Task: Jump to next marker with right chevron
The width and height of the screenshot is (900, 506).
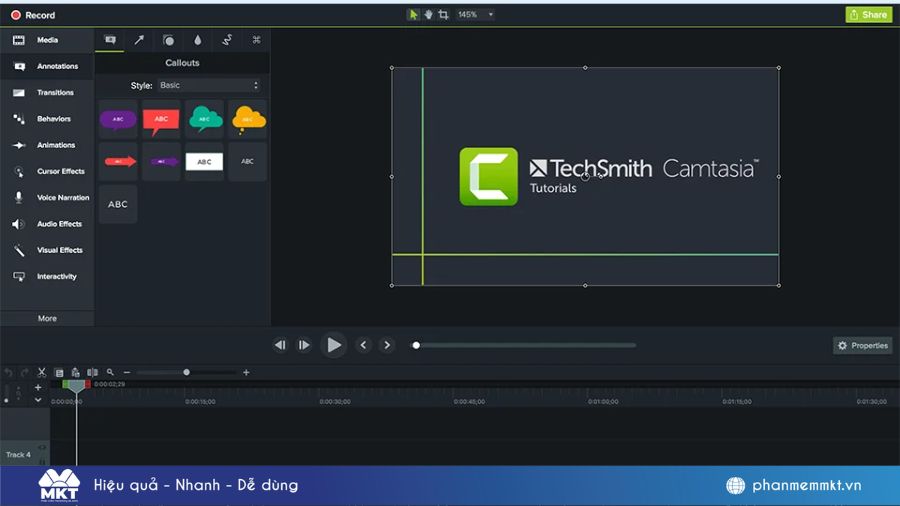Action: tap(387, 345)
